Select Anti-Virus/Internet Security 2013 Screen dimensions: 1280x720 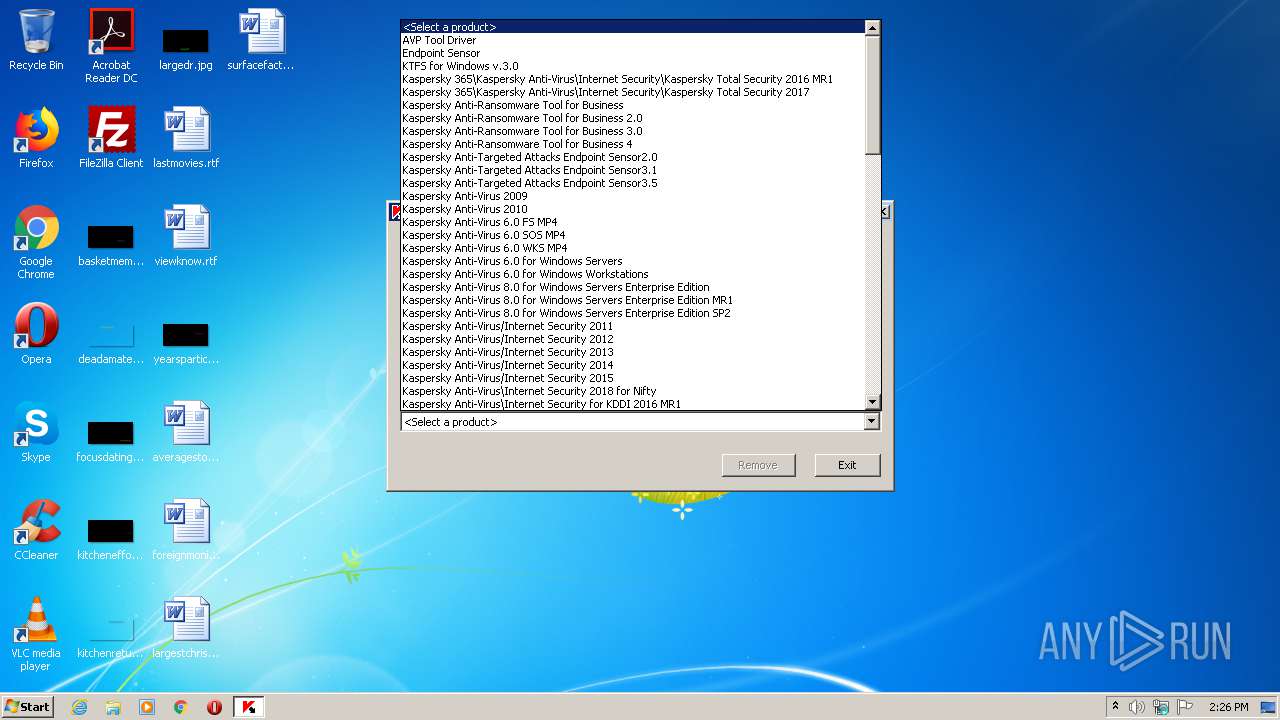(x=632, y=352)
